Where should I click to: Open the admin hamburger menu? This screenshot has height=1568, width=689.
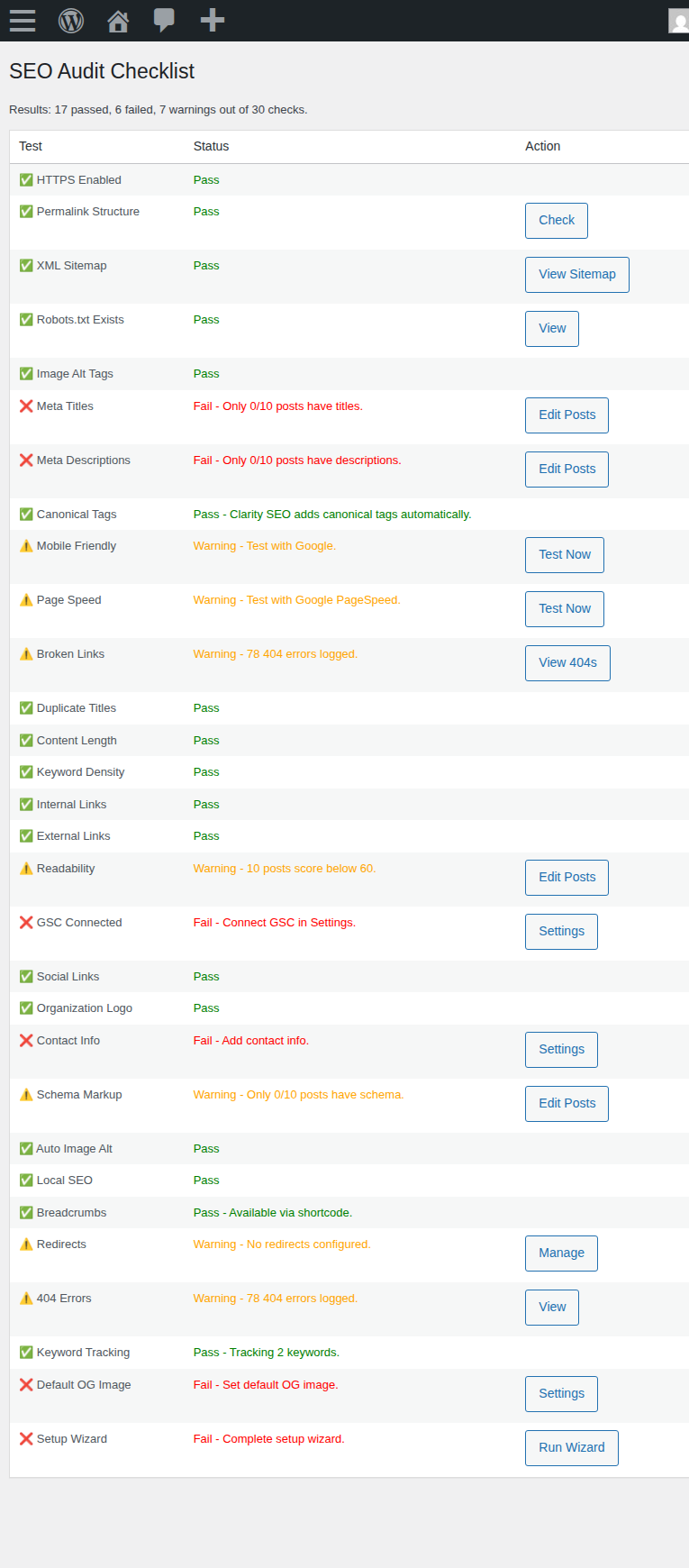click(22, 21)
